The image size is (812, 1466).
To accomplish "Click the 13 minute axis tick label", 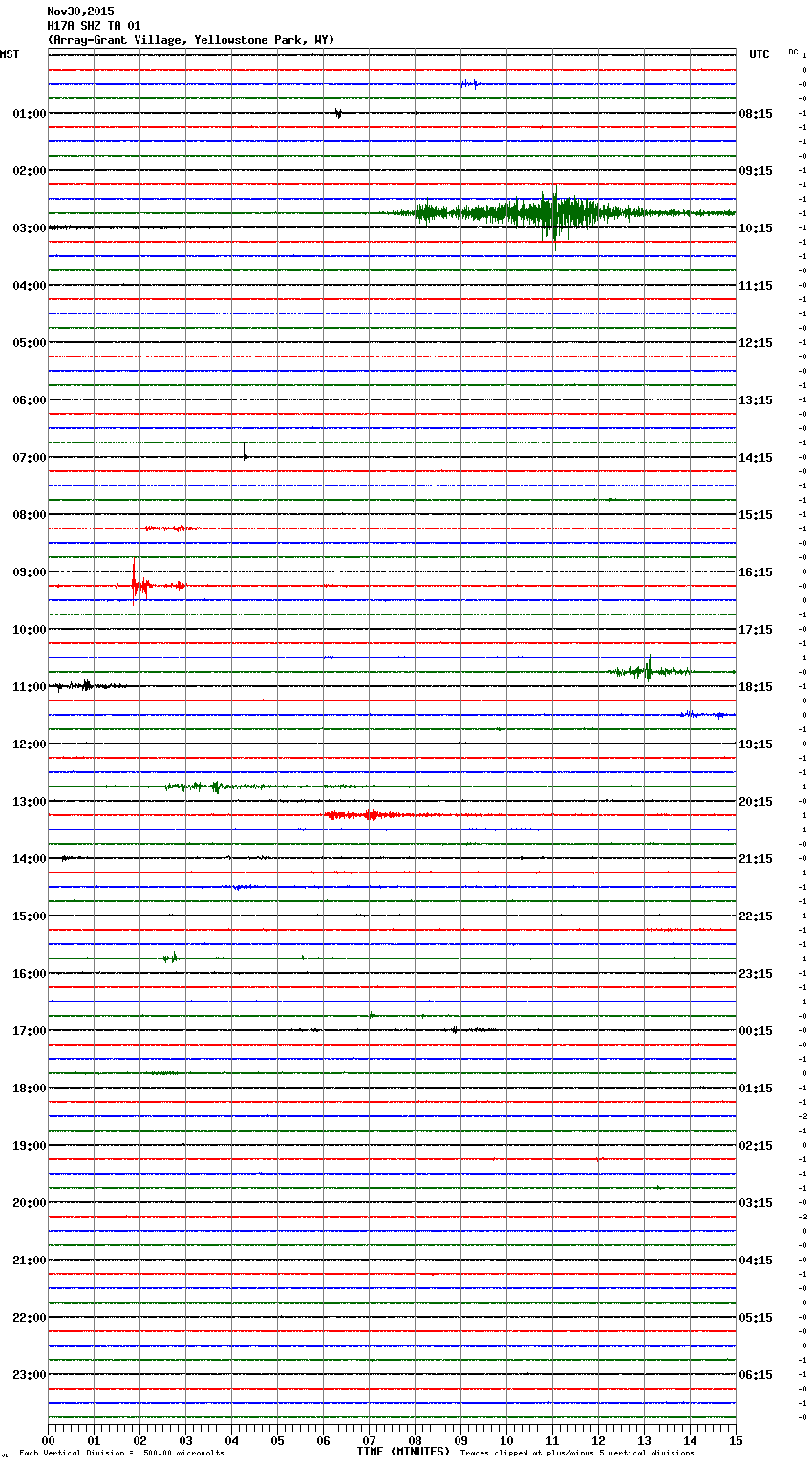I will point(644,1440).
